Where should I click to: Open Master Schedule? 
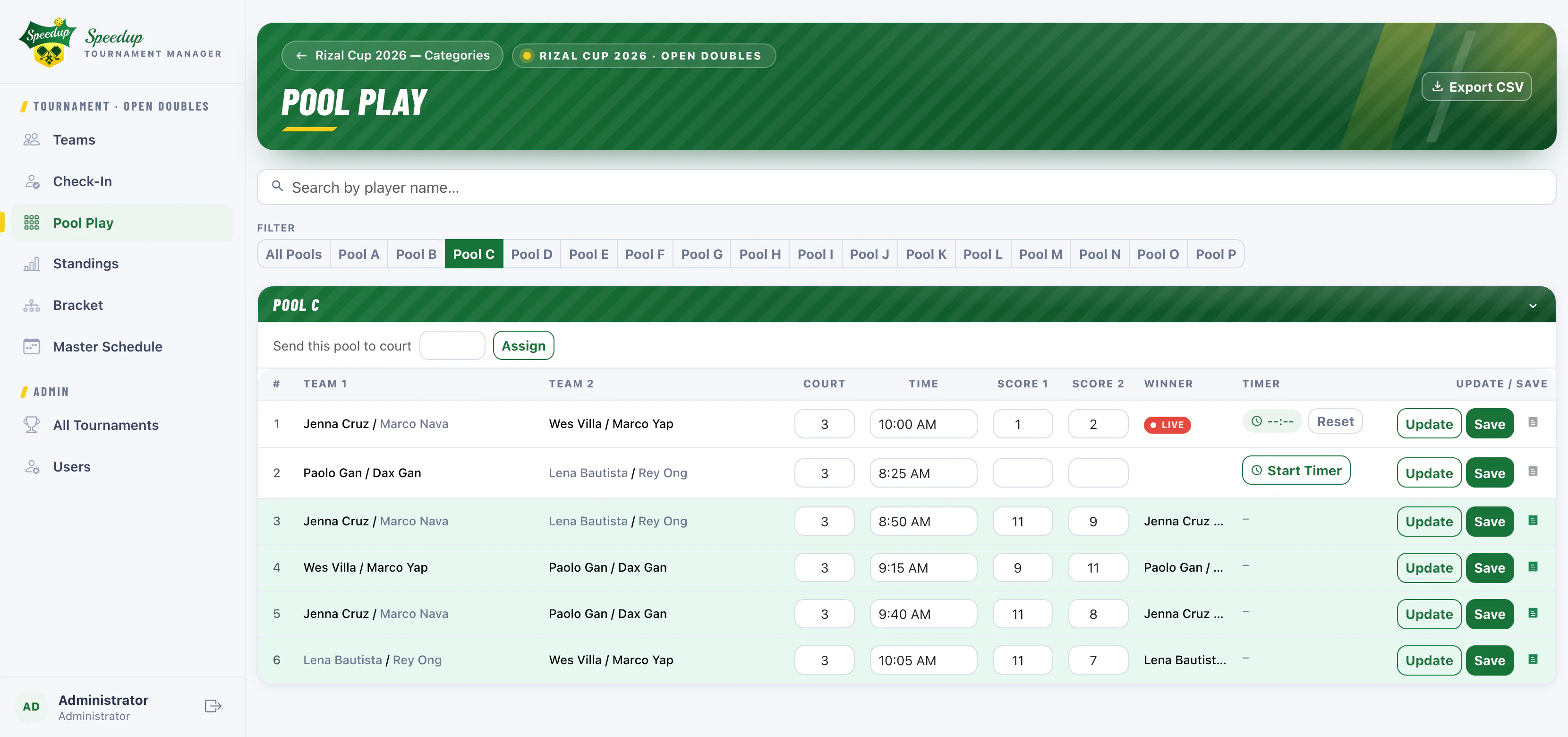122,347
